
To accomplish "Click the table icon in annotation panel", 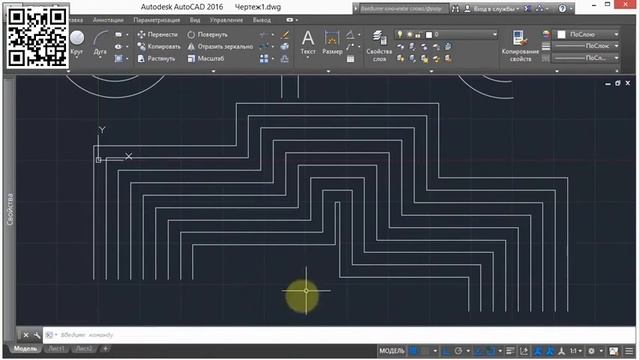I will [350, 59].
